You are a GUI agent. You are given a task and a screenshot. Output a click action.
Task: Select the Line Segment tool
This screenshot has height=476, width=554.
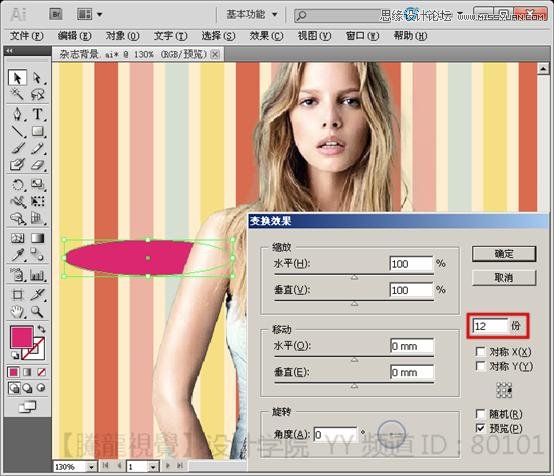point(17,131)
